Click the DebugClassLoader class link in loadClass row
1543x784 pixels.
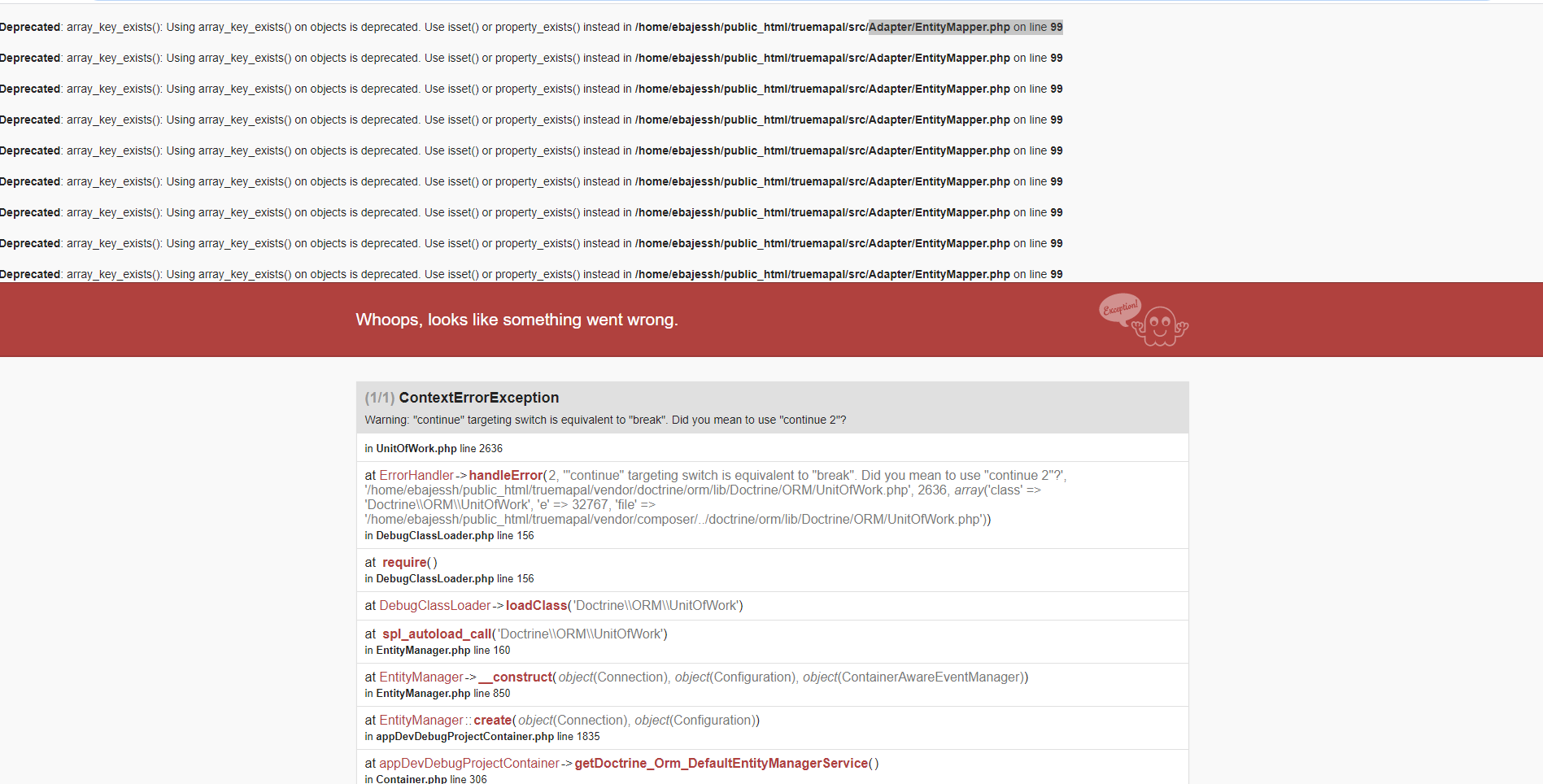(435, 606)
